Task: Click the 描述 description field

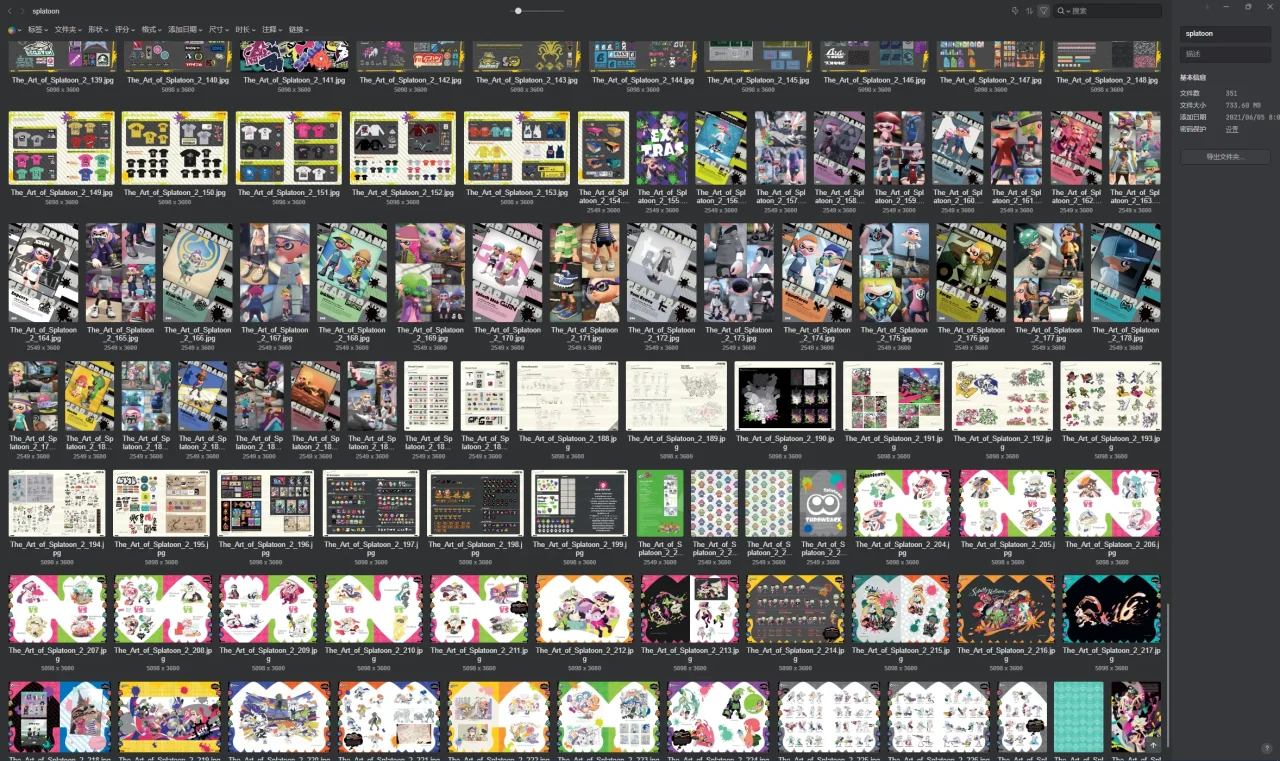Action: (x=1225, y=54)
